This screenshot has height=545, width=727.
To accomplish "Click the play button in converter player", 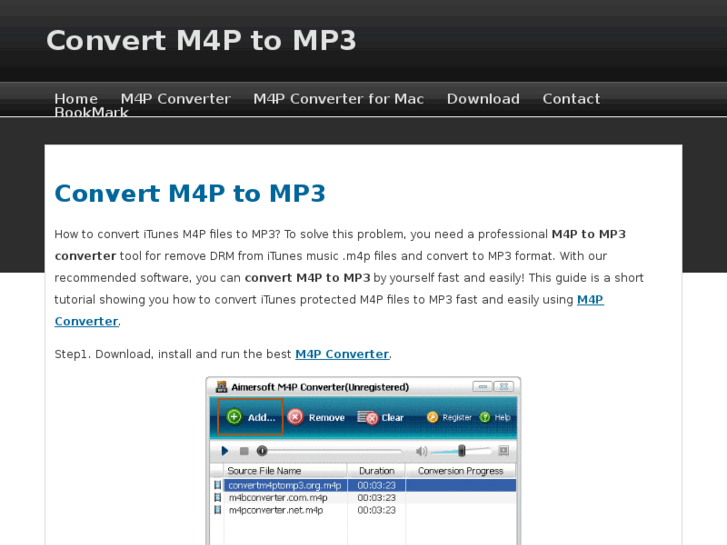I will click(225, 451).
